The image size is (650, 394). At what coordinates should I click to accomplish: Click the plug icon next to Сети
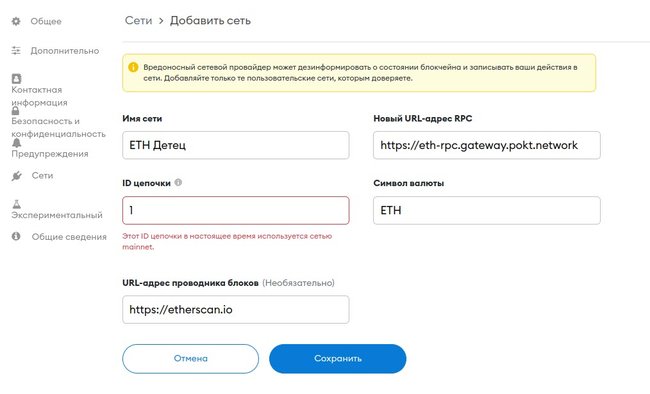pyautogui.click(x=17, y=176)
